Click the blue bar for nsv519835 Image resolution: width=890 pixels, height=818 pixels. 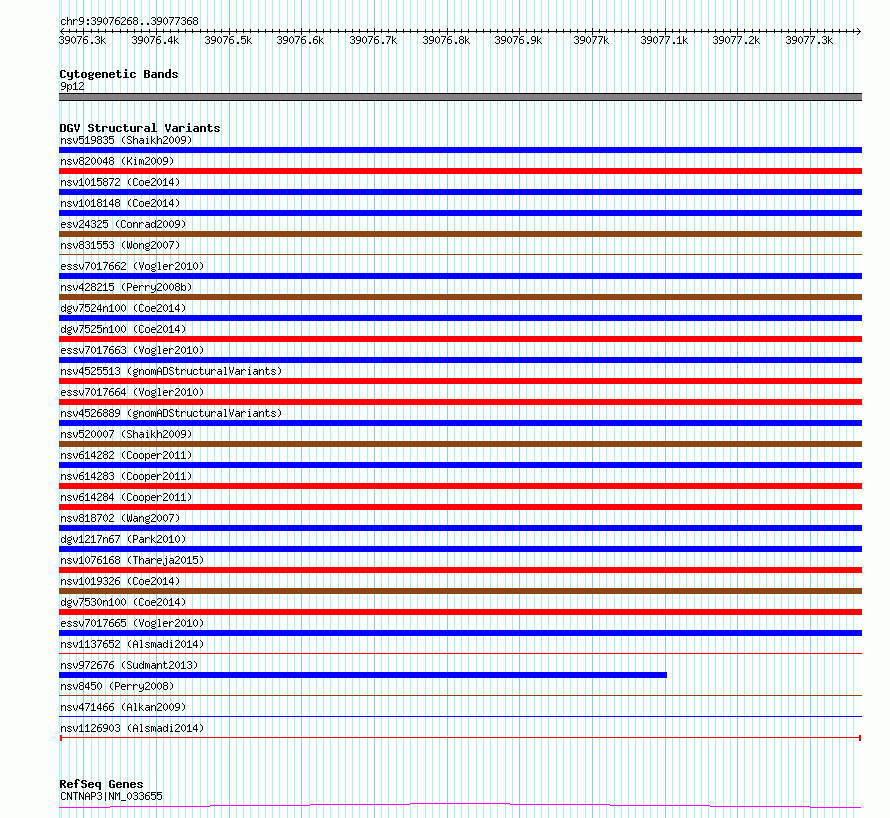tap(460, 150)
